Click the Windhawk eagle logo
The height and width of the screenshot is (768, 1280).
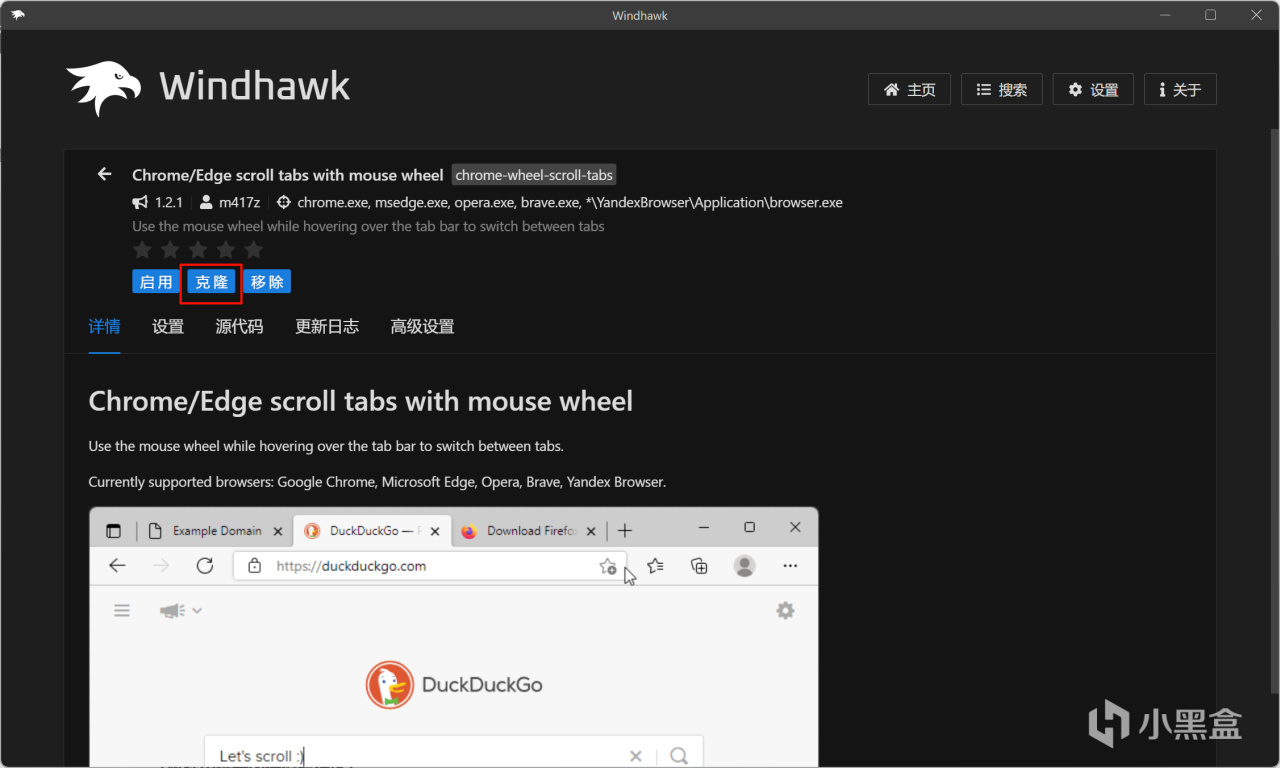click(104, 88)
